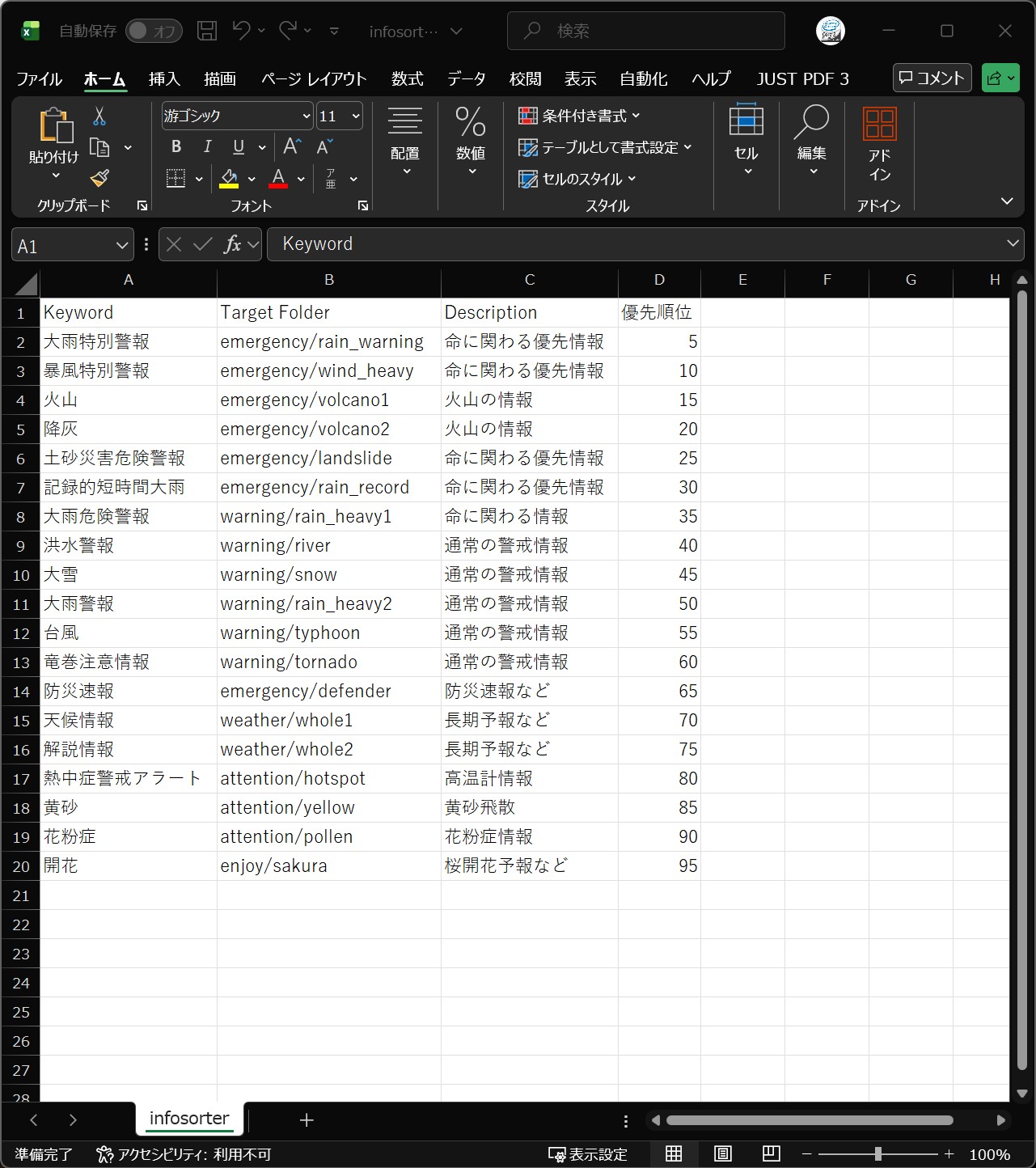Expand the formula bar chevron

coord(1013,243)
